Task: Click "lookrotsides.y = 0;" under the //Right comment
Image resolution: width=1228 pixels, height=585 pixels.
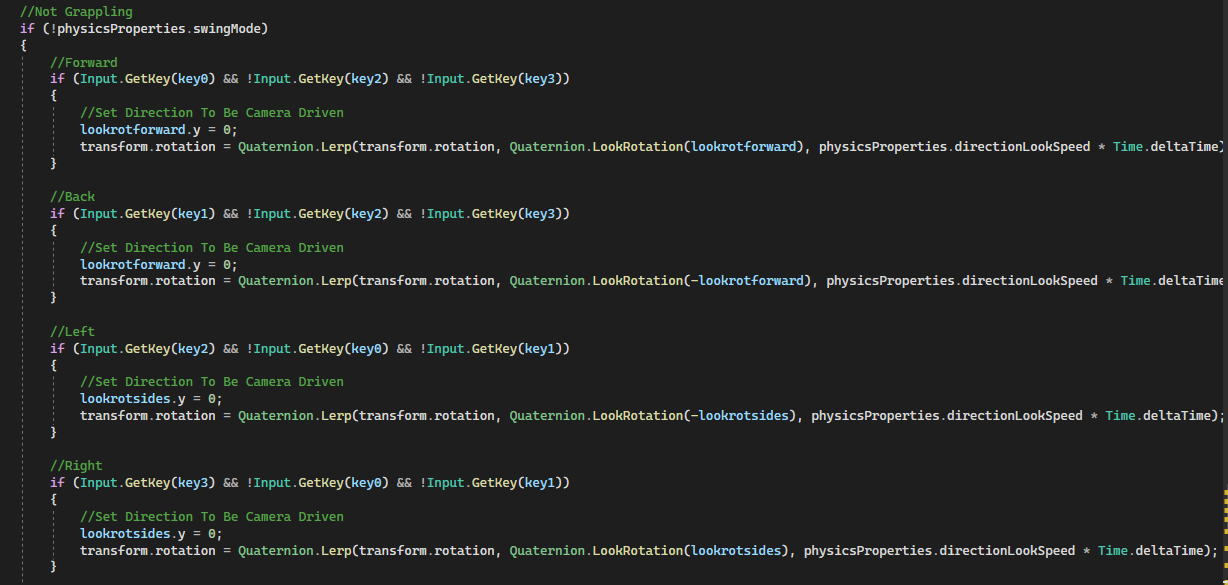Action: pos(151,534)
